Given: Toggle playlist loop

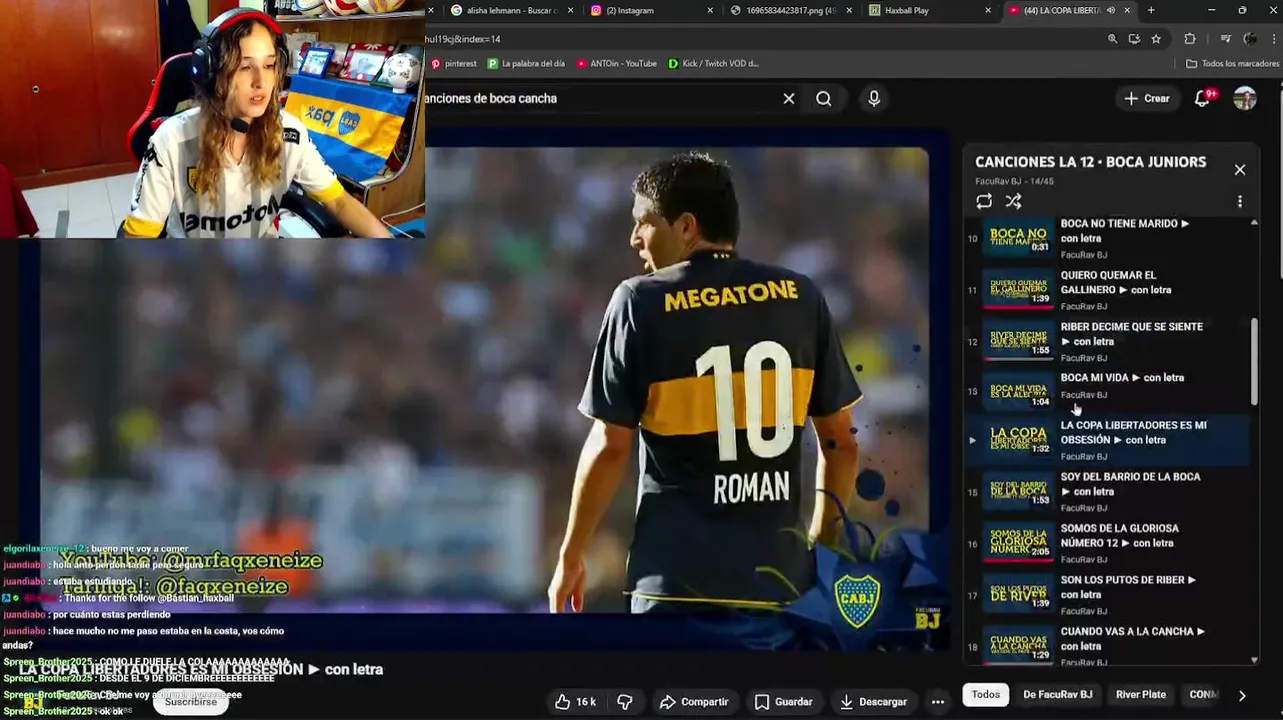Looking at the screenshot, I should coord(984,201).
